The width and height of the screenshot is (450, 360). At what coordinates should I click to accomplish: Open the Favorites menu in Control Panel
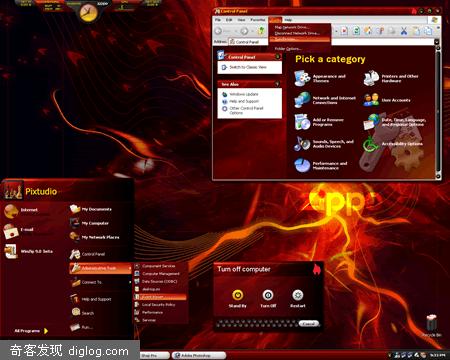pos(258,20)
